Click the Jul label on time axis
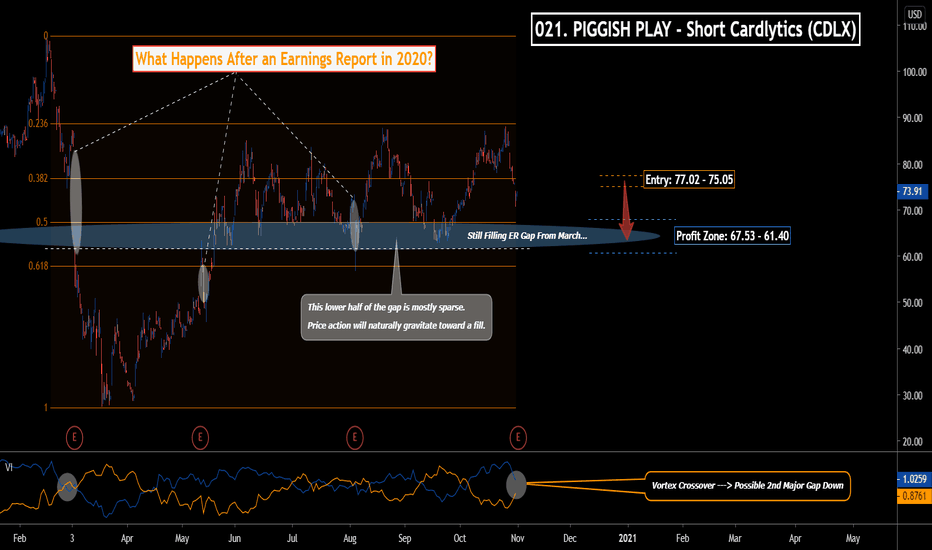932x550 pixels. (292, 538)
